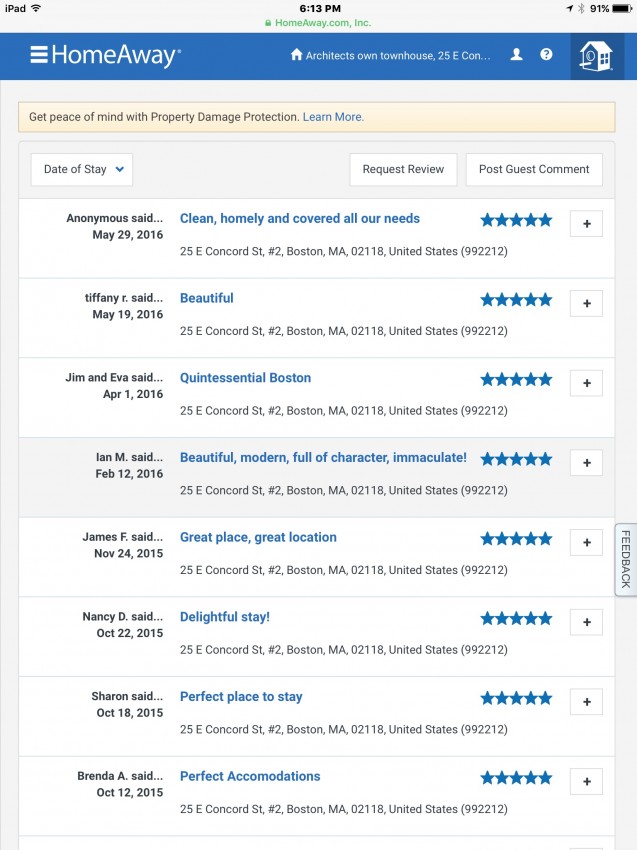Tap the birdhouse logo icon in header
This screenshot has width=637, height=850.
tap(596, 56)
